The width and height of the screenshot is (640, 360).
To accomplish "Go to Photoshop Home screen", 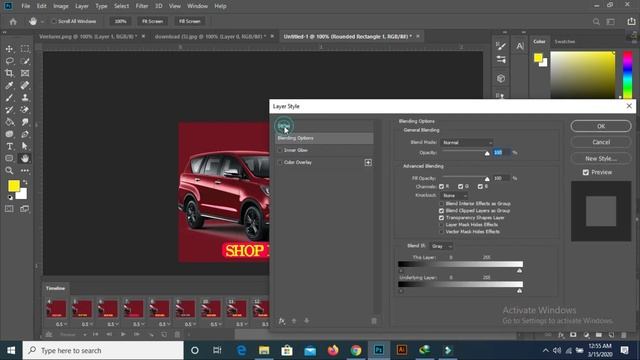I will click(x=13, y=21).
